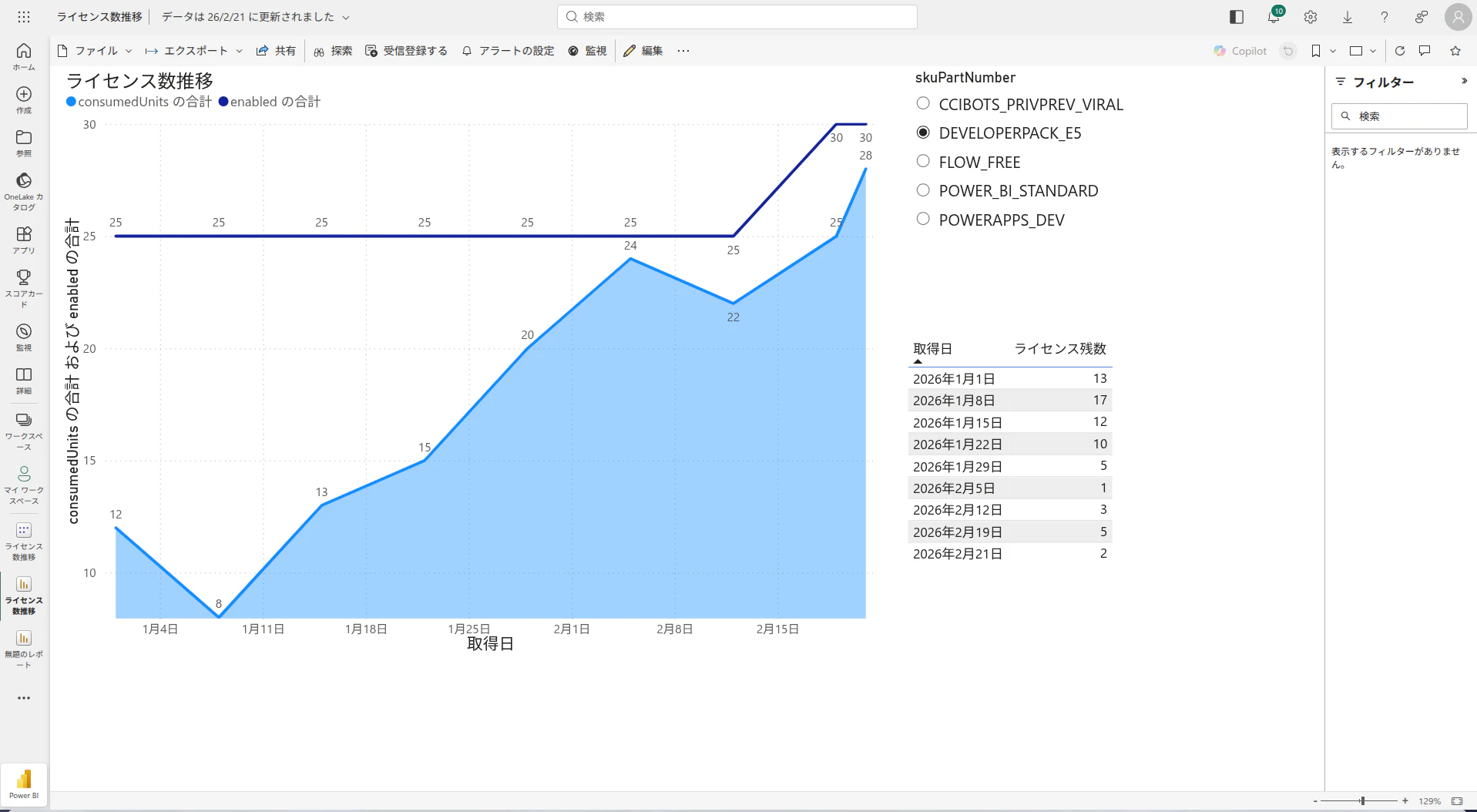Expand the data updated info dropdown

tap(346, 17)
